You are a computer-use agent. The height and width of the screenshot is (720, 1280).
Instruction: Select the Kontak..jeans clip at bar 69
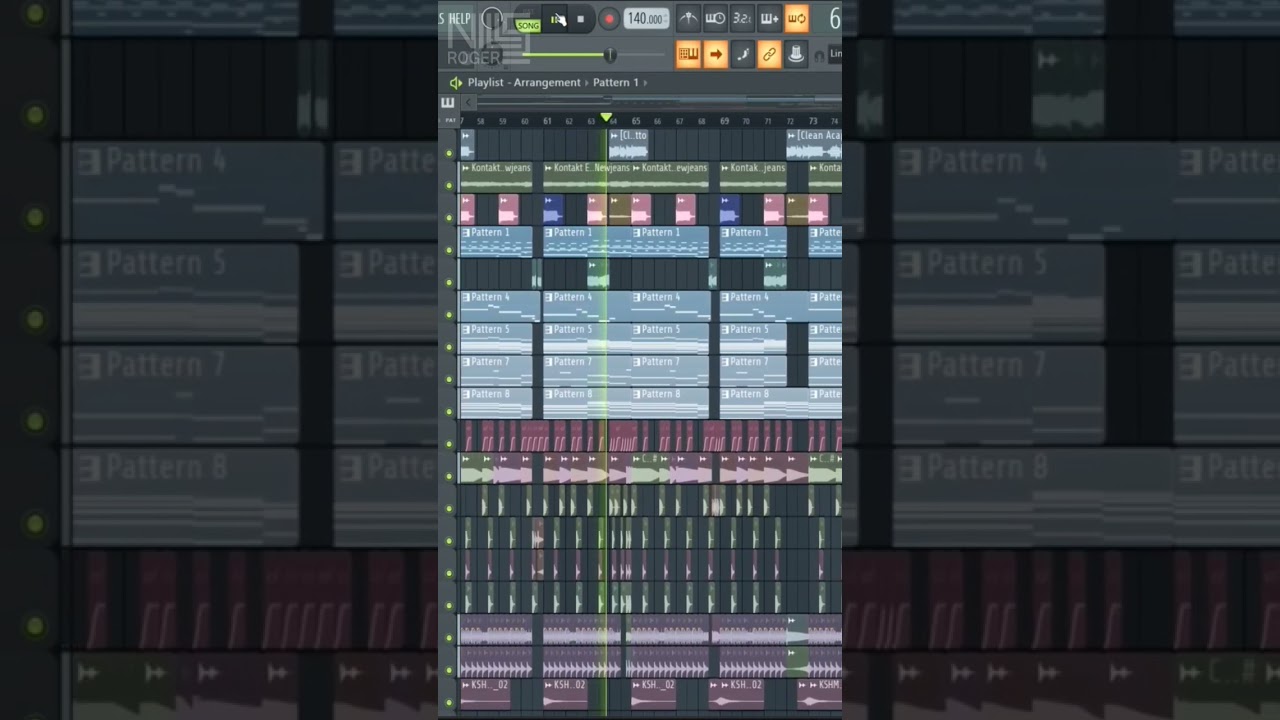753,175
